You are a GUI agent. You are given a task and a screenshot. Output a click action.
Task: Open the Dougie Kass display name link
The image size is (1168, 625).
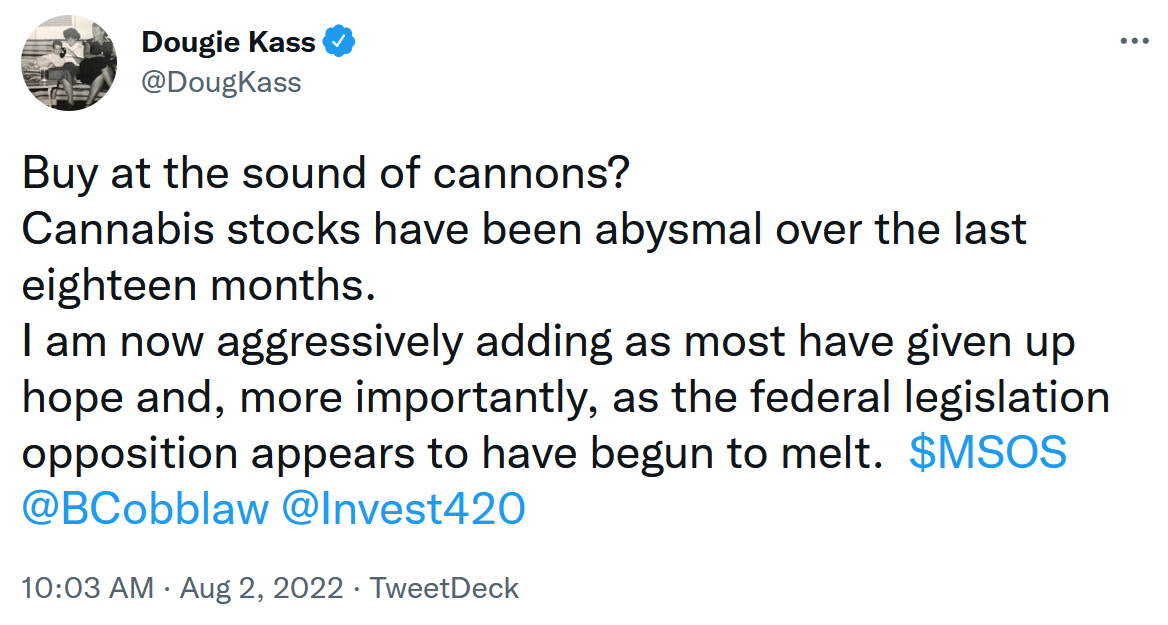point(228,42)
